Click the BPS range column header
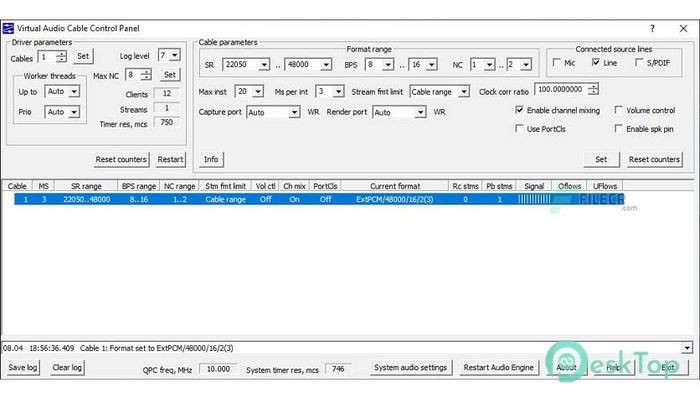 point(139,186)
